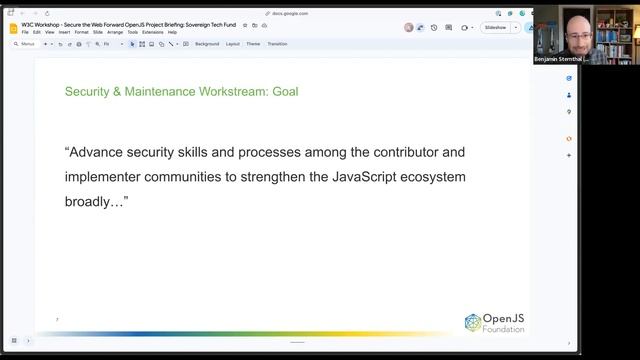Open the View menu
Image resolution: width=640 pixels, height=360 pixels.
(49, 32)
